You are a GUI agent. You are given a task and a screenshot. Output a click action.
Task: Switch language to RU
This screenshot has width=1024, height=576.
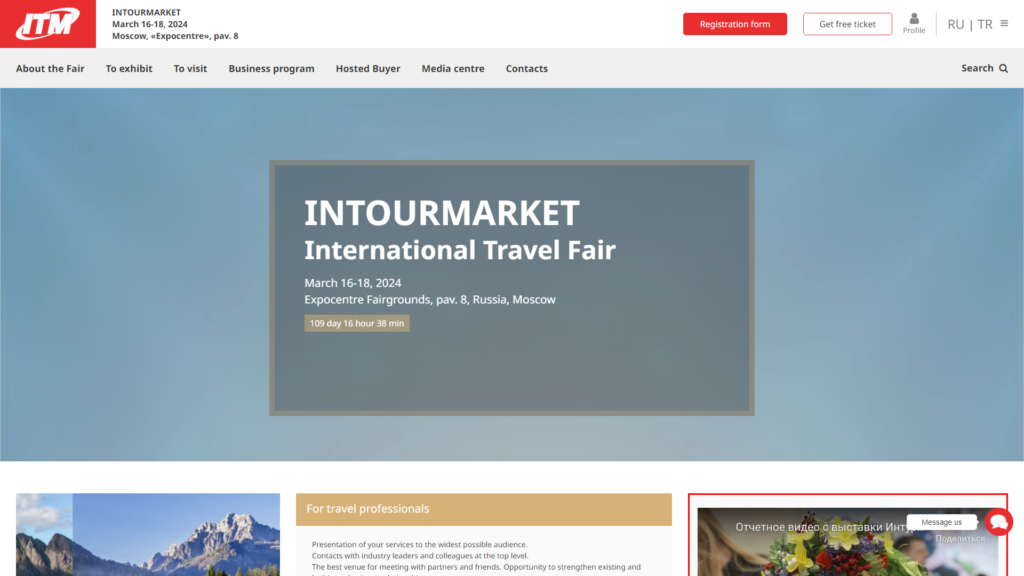(x=955, y=24)
